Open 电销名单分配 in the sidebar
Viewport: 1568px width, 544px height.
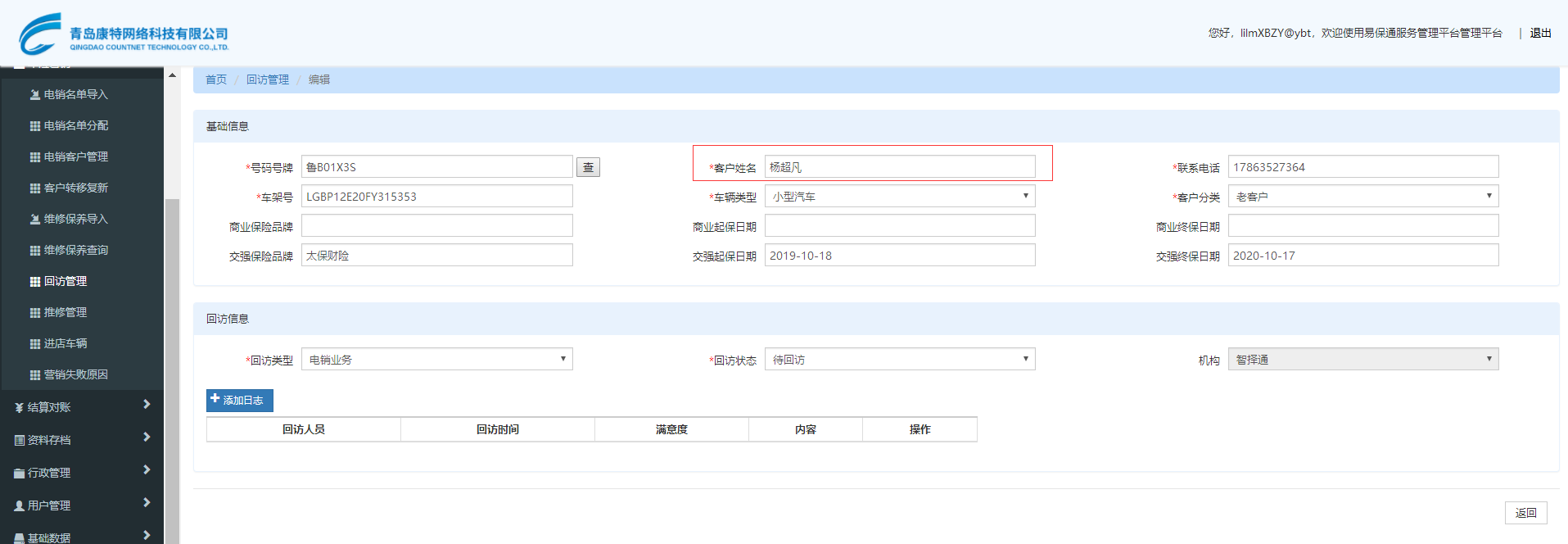(75, 125)
